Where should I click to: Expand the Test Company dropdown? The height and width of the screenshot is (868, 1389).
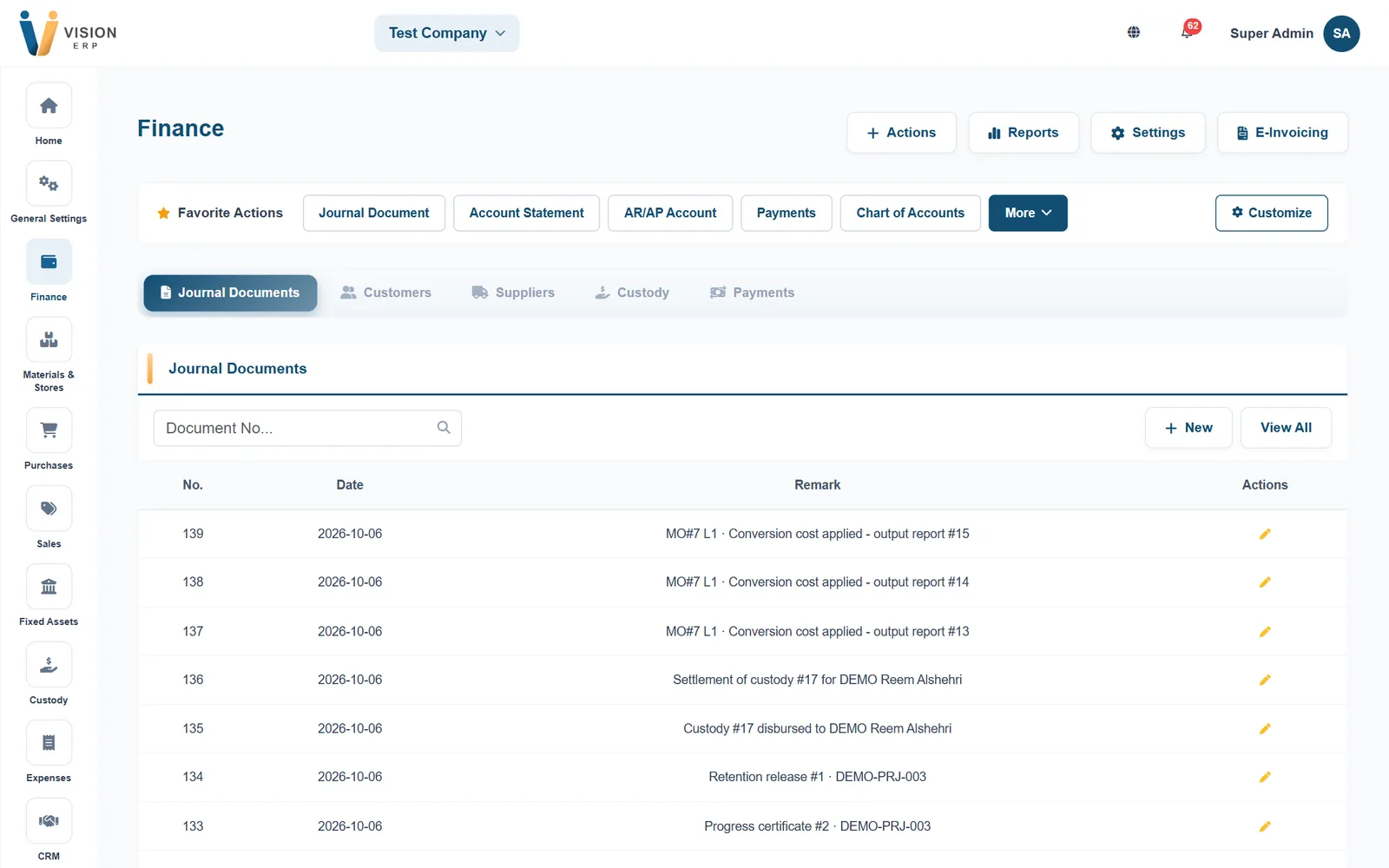pyautogui.click(x=447, y=33)
